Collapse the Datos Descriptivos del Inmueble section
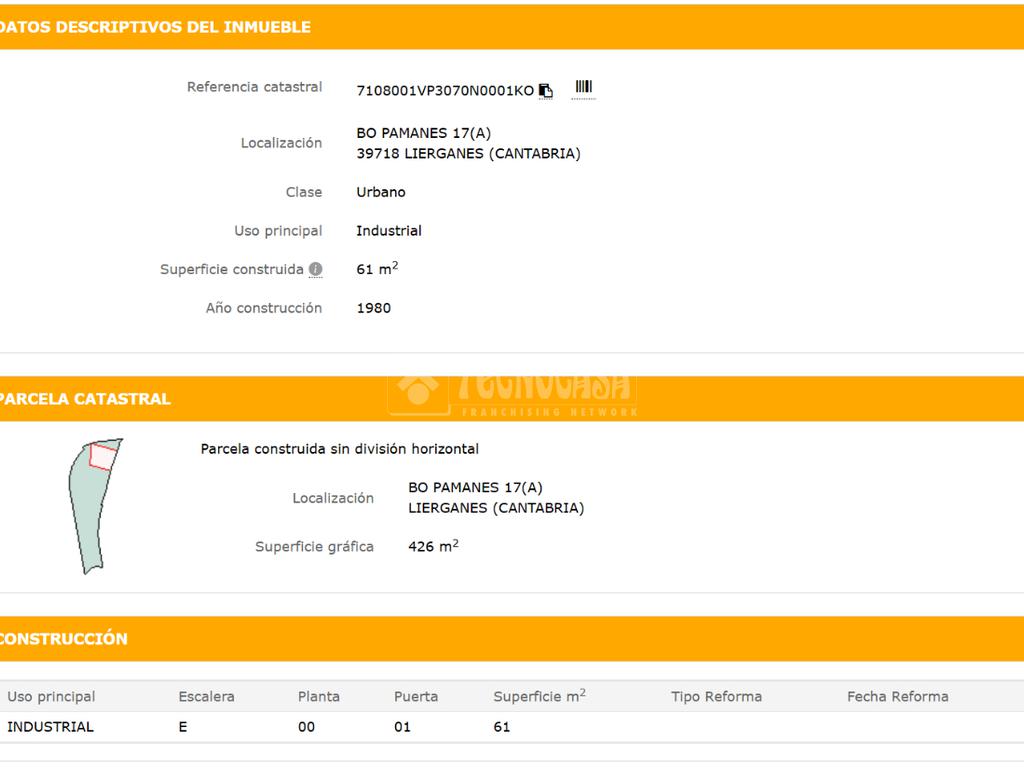Screen dimensions: 1024x768 coord(155,27)
